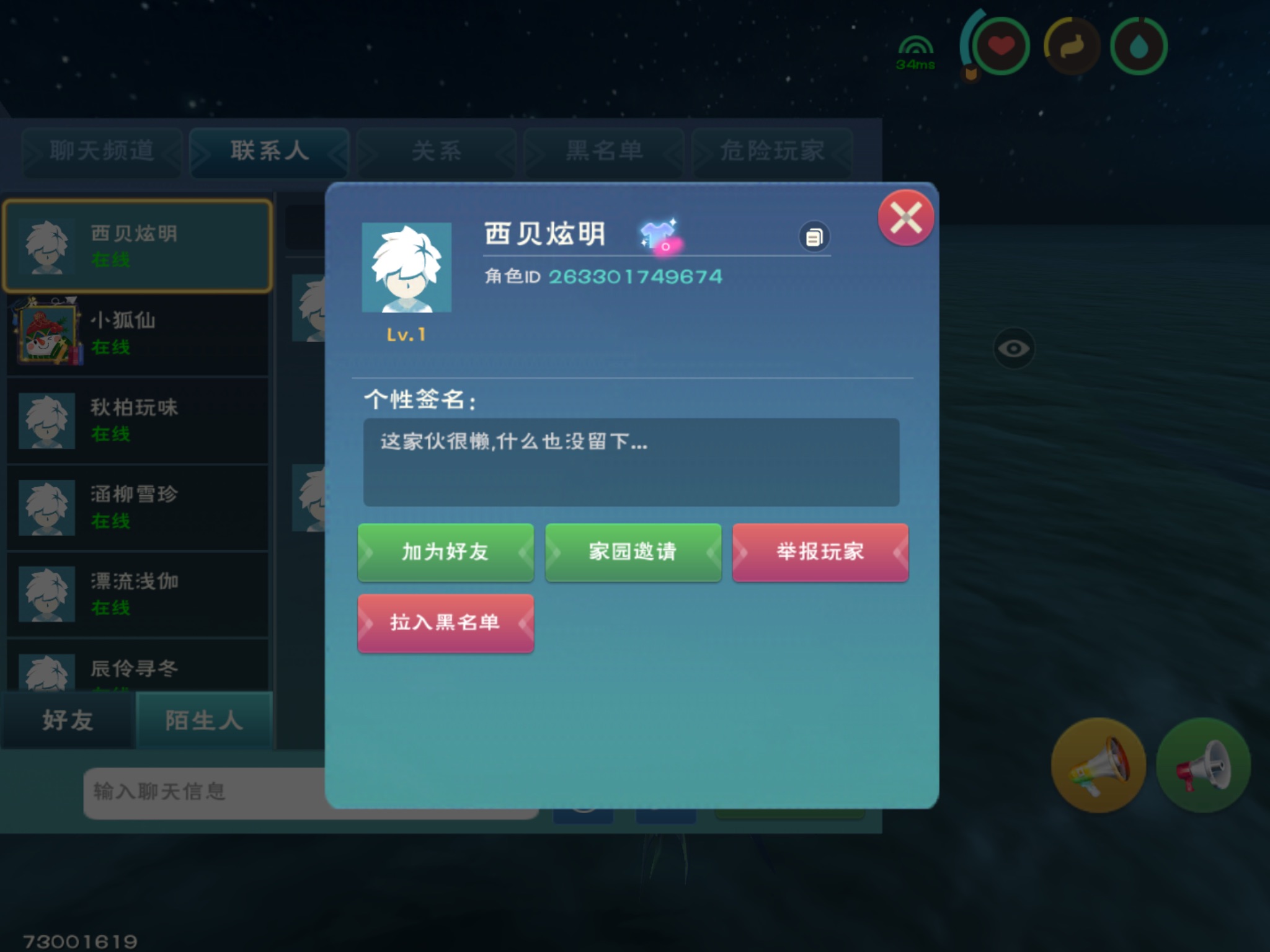Tap the water drop thirst indicator
Screen dimensions: 1270x952
coord(1139,46)
